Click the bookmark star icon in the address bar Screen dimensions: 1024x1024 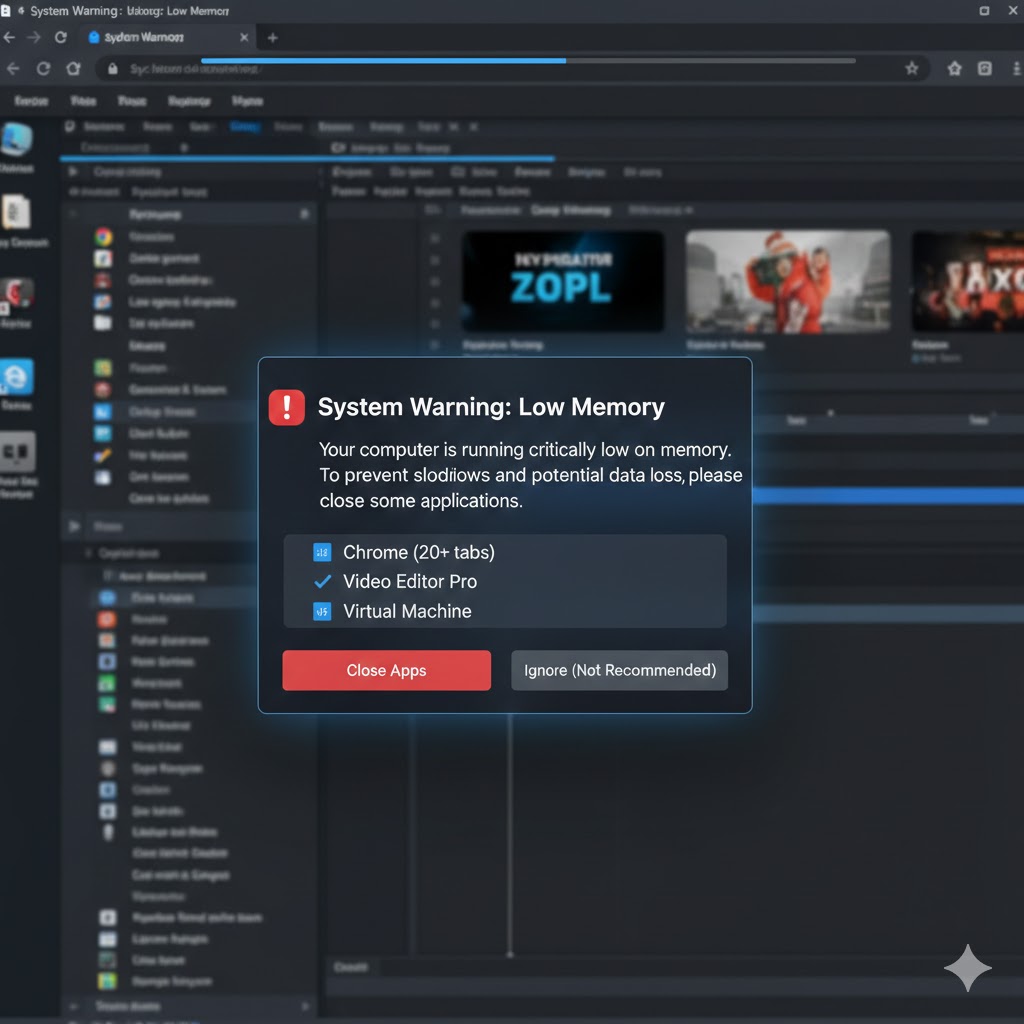pyautogui.click(x=911, y=69)
